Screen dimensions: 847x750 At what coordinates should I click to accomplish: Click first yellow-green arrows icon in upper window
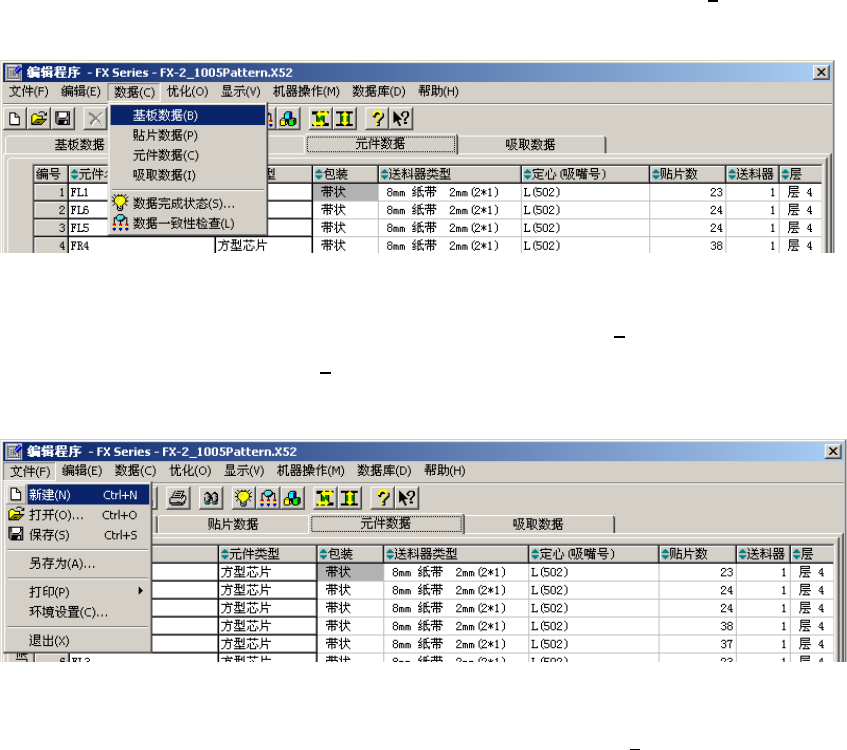pyautogui.click(x=320, y=118)
